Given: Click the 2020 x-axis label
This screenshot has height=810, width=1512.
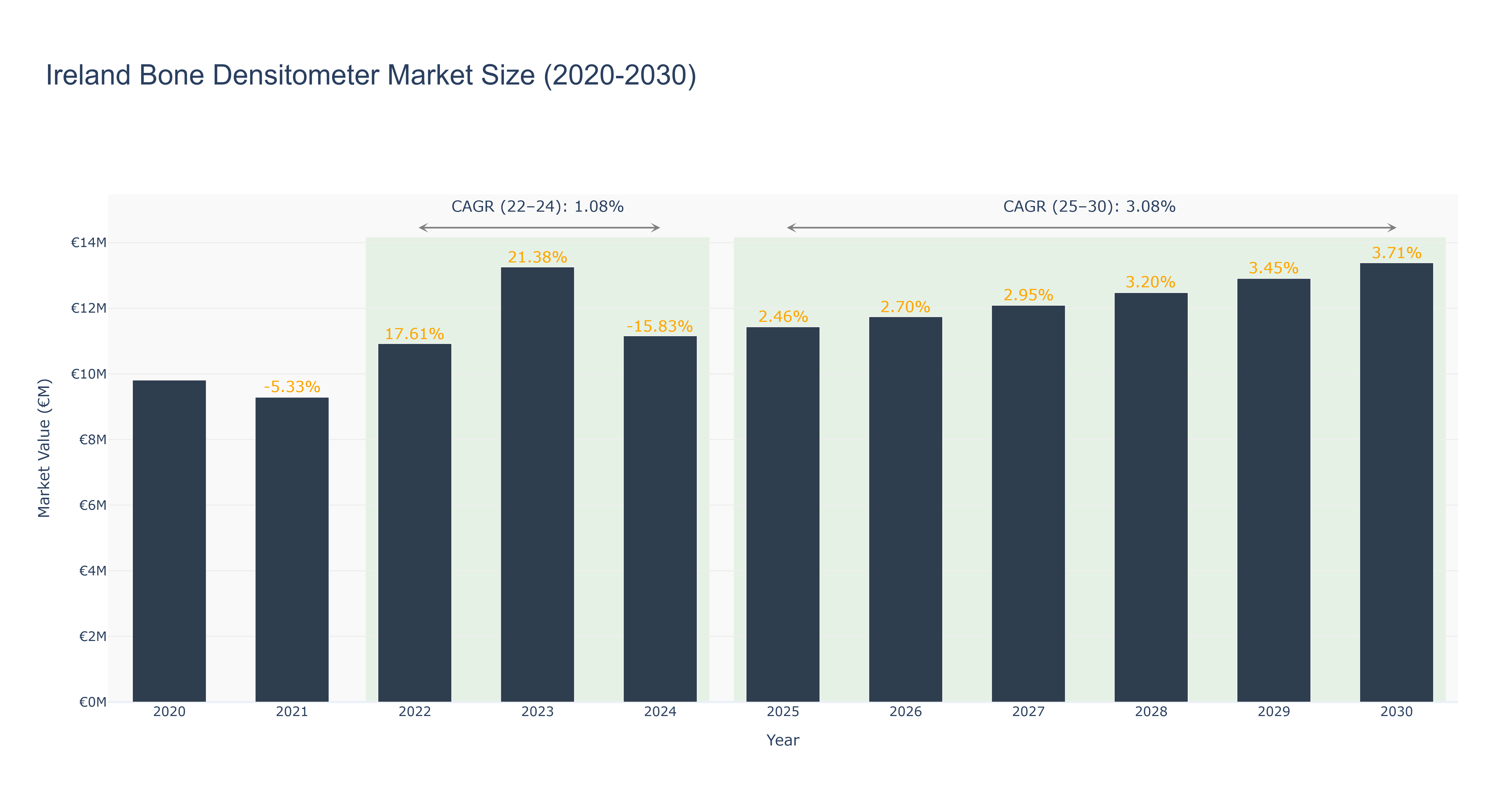Looking at the screenshot, I should point(169,712).
